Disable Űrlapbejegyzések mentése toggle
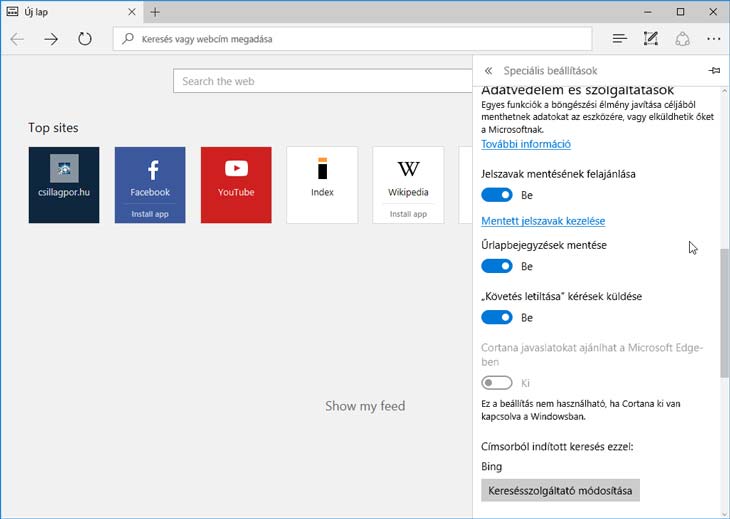 pyautogui.click(x=497, y=266)
